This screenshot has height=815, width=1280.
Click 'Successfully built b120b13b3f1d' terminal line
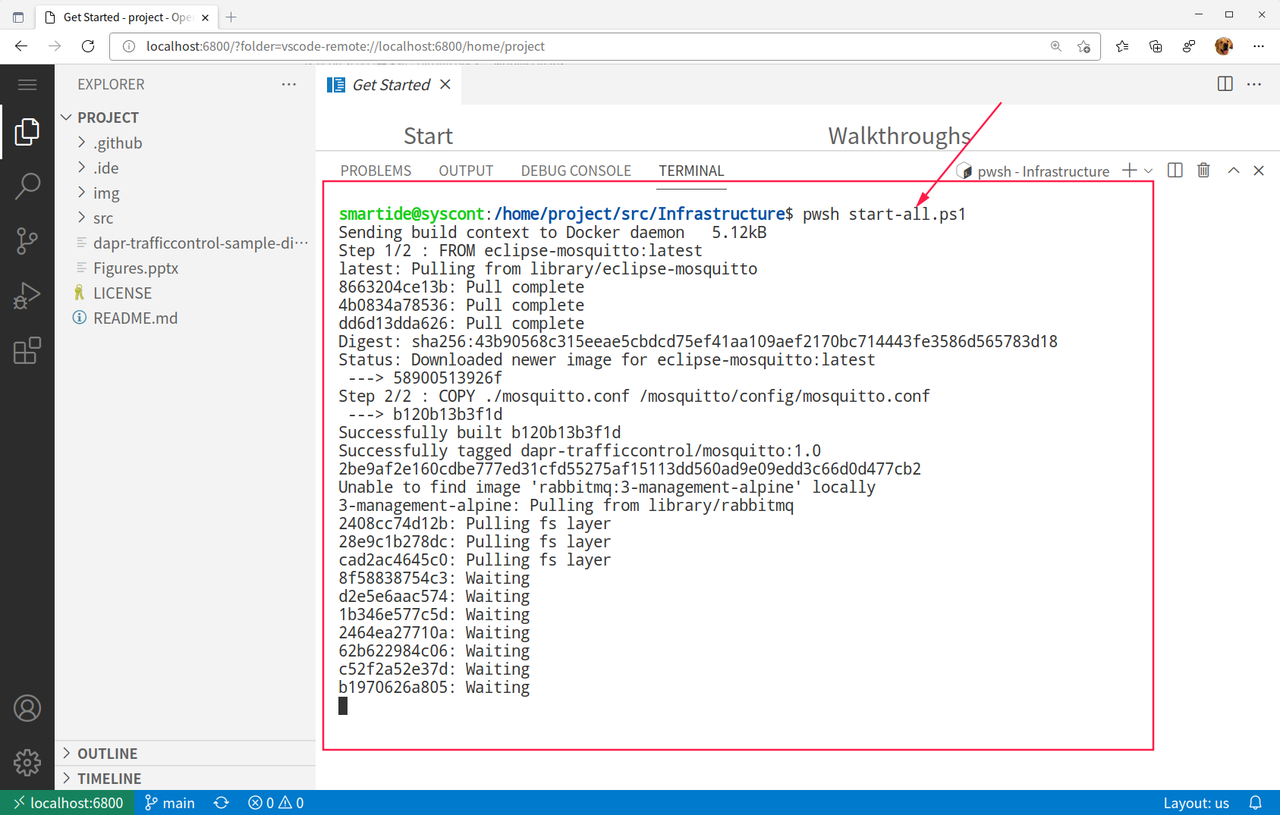tap(480, 433)
